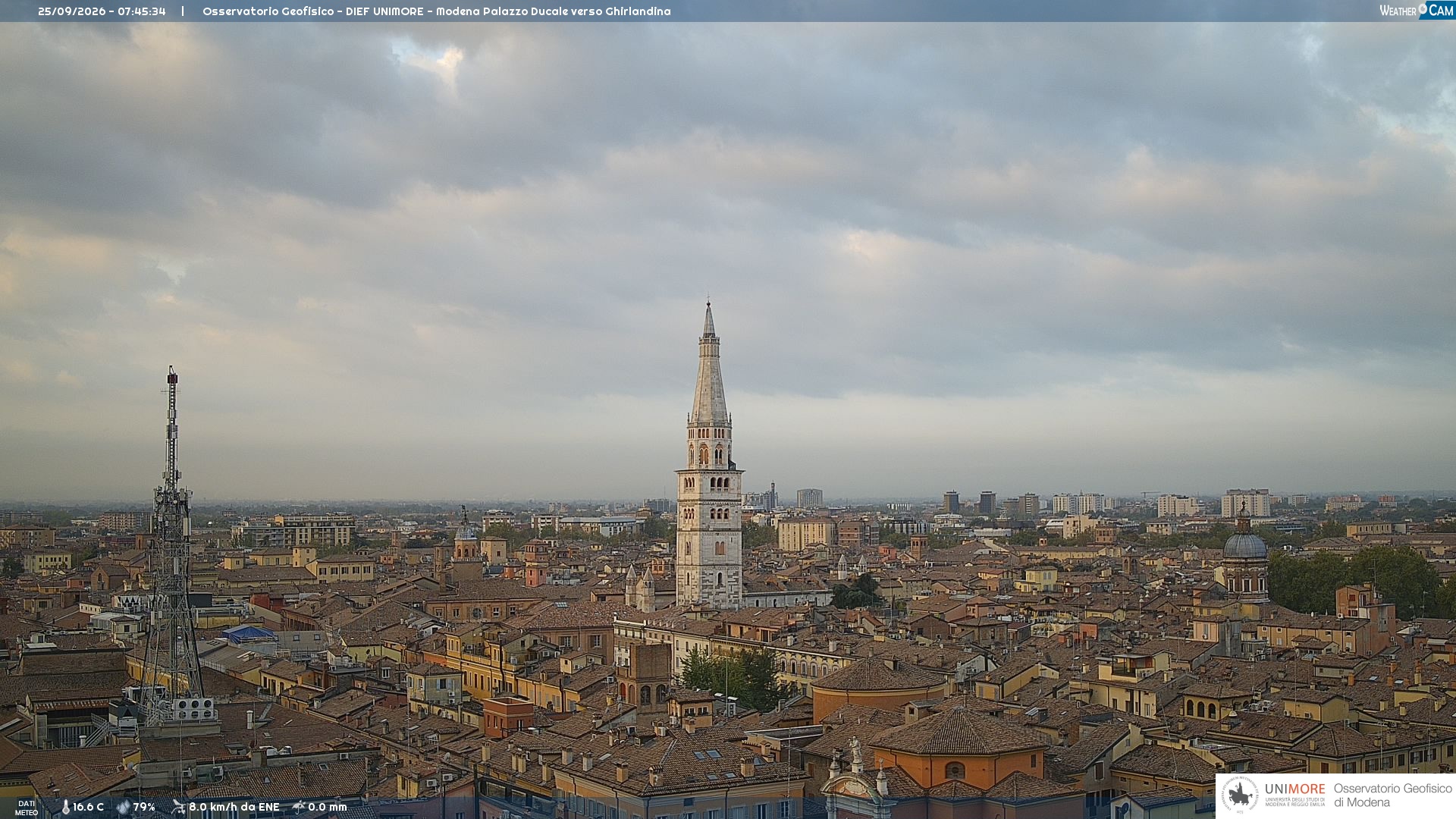Click the Ghirlandina tower spire
Viewport: 1456px width, 819px height.
[709, 364]
